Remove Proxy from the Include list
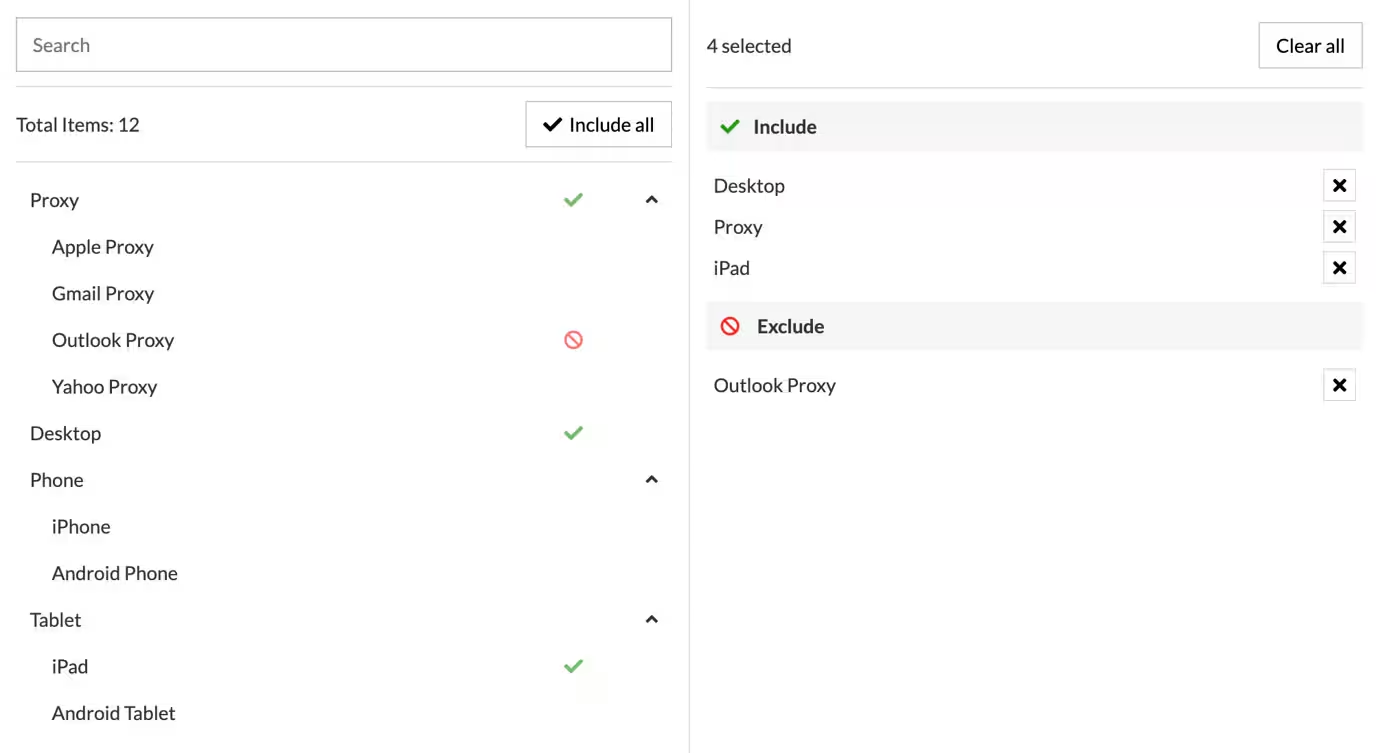Viewport: 1376px width, 753px height. pyautogui.click(x=1339, y=227)
